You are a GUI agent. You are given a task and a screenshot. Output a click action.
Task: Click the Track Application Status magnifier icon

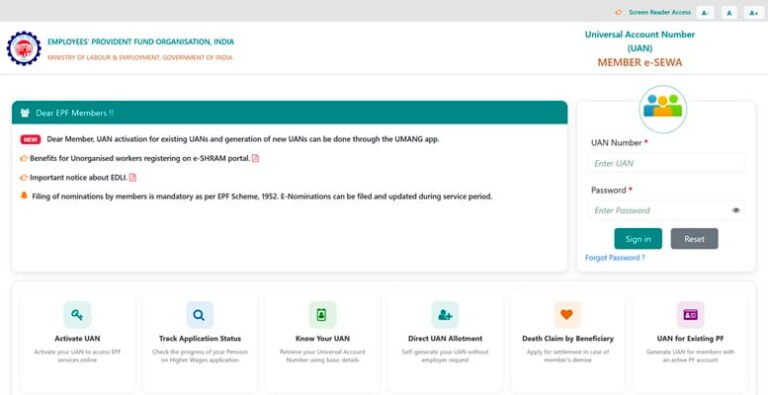coord(199,315)
